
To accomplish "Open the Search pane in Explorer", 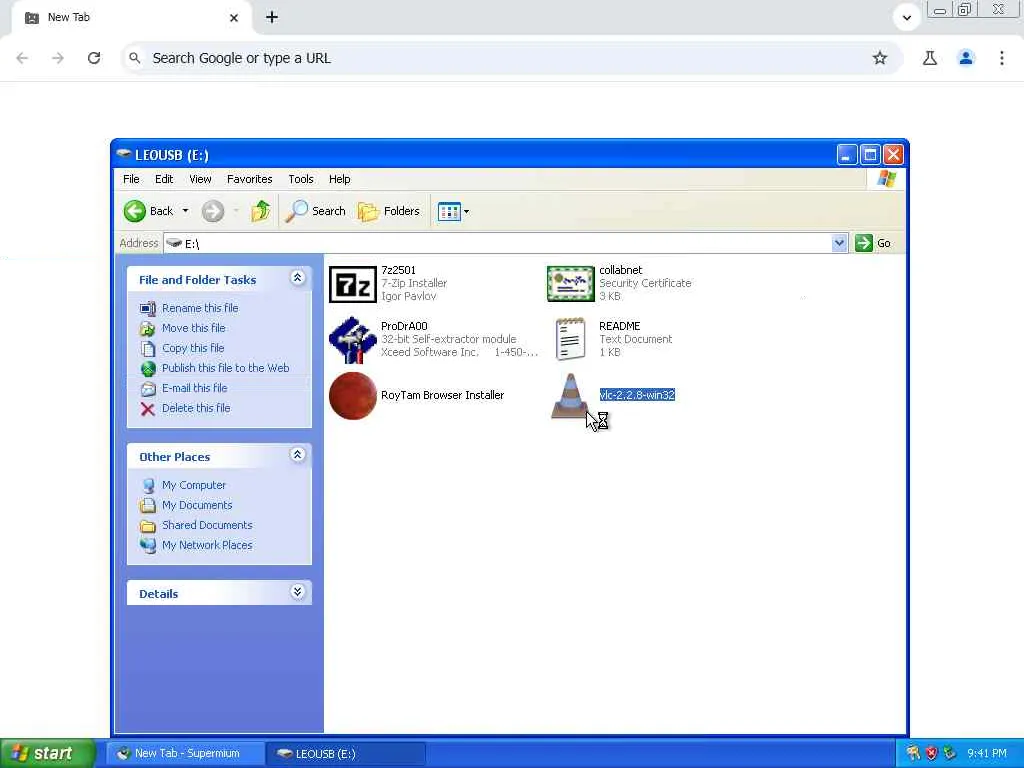I will coord(315,211).
